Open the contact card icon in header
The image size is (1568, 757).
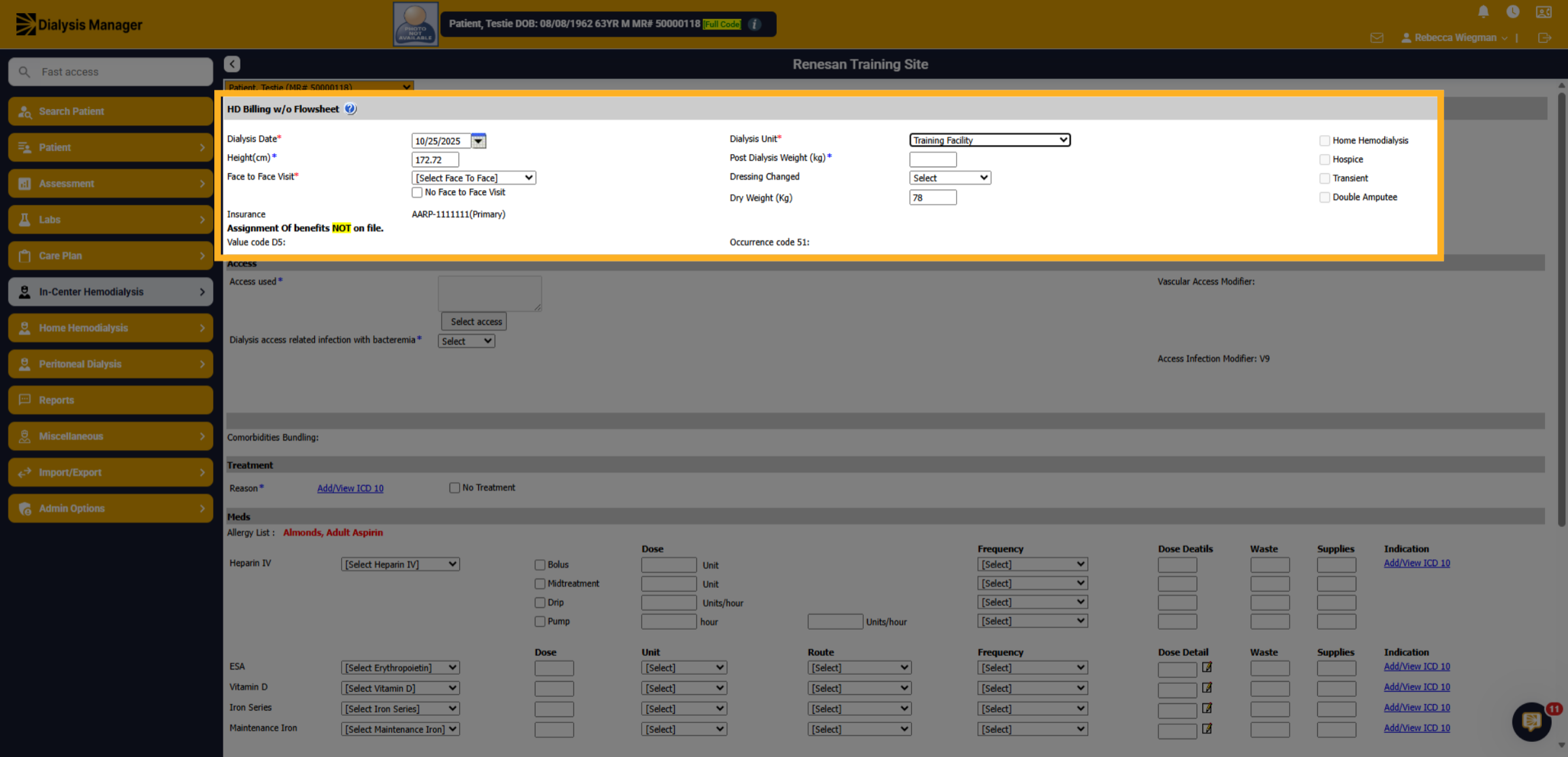(x=1544, y=12)
